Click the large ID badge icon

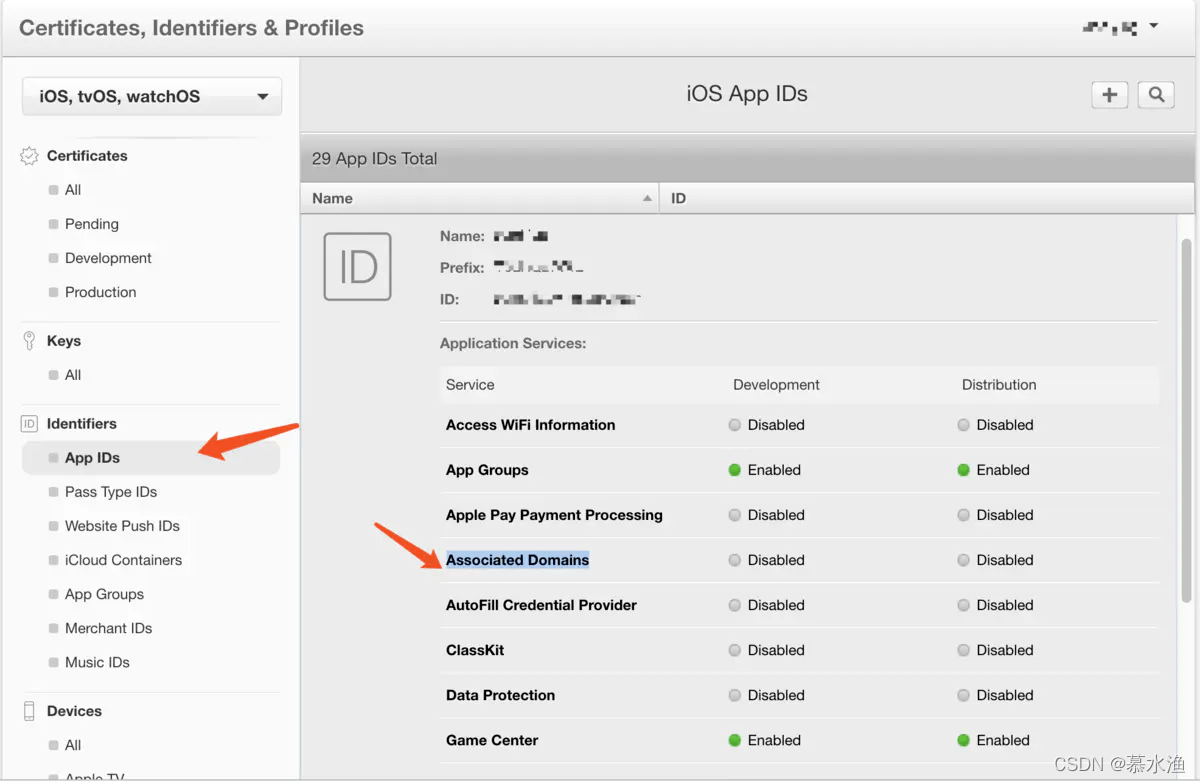pos(357,267)
